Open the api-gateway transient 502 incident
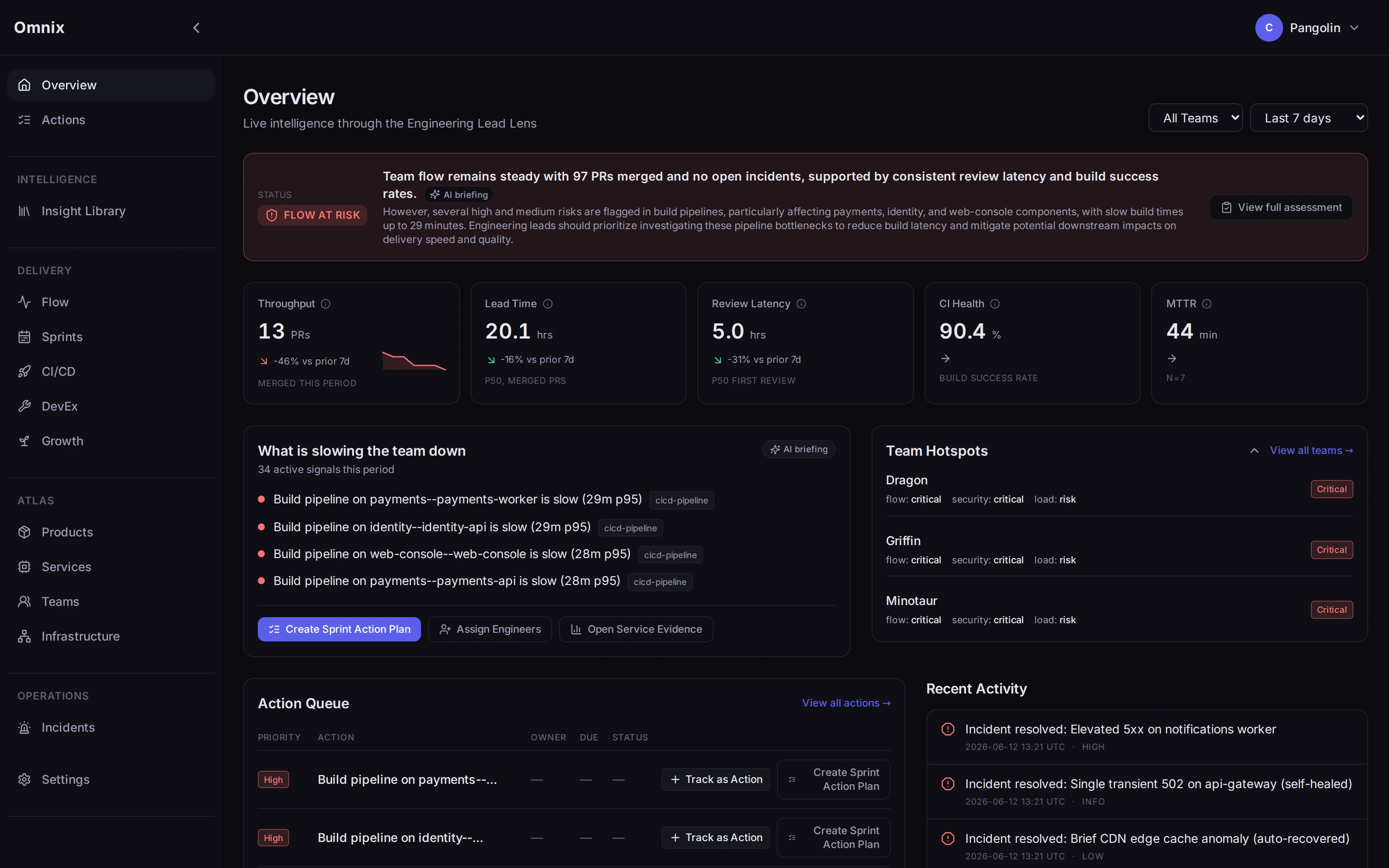 [x=1147, y=792]
